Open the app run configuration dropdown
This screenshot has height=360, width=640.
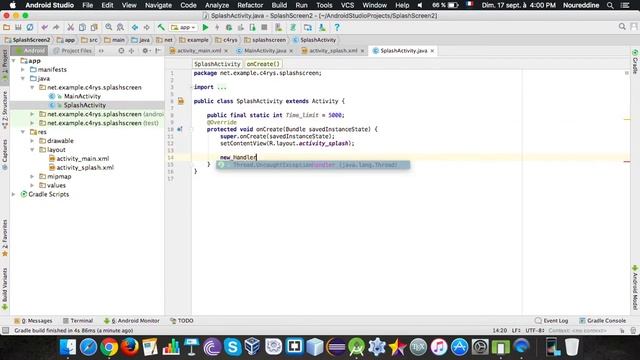tap(184, 27)
